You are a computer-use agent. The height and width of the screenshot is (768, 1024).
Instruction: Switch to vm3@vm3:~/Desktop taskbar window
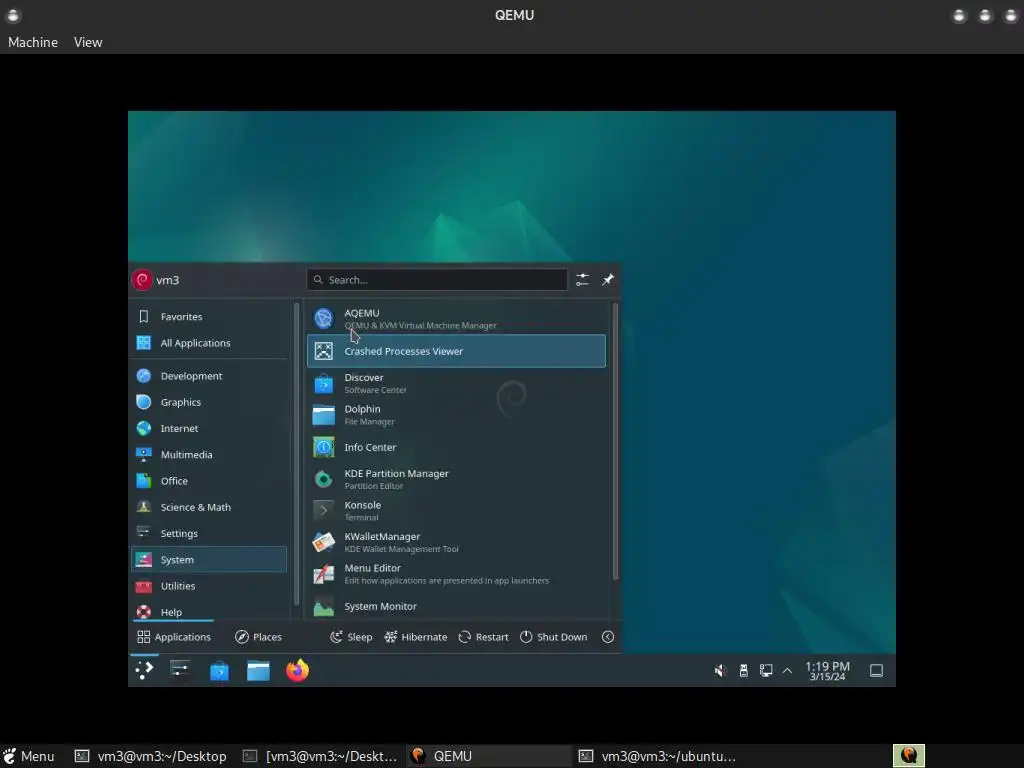point(151,756)
